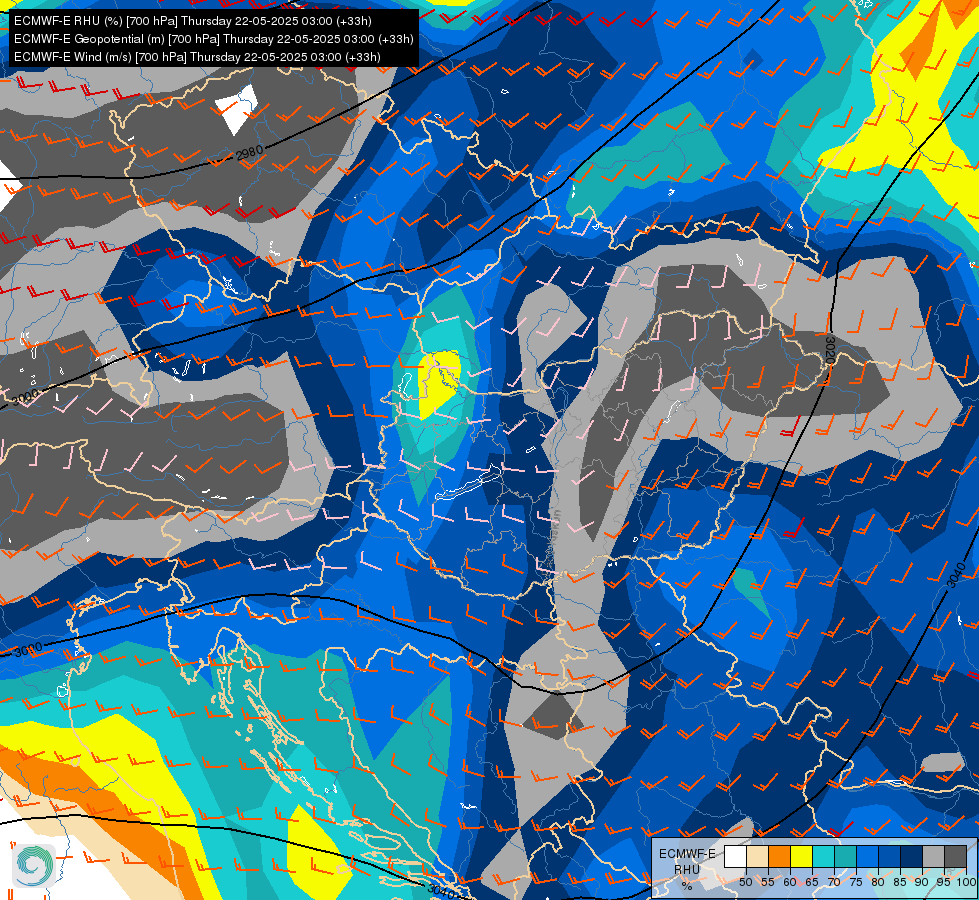Click the legend tick label 55
Image resolution: width=979 pixels, height=900 pixels.
[x=768, y=882]
